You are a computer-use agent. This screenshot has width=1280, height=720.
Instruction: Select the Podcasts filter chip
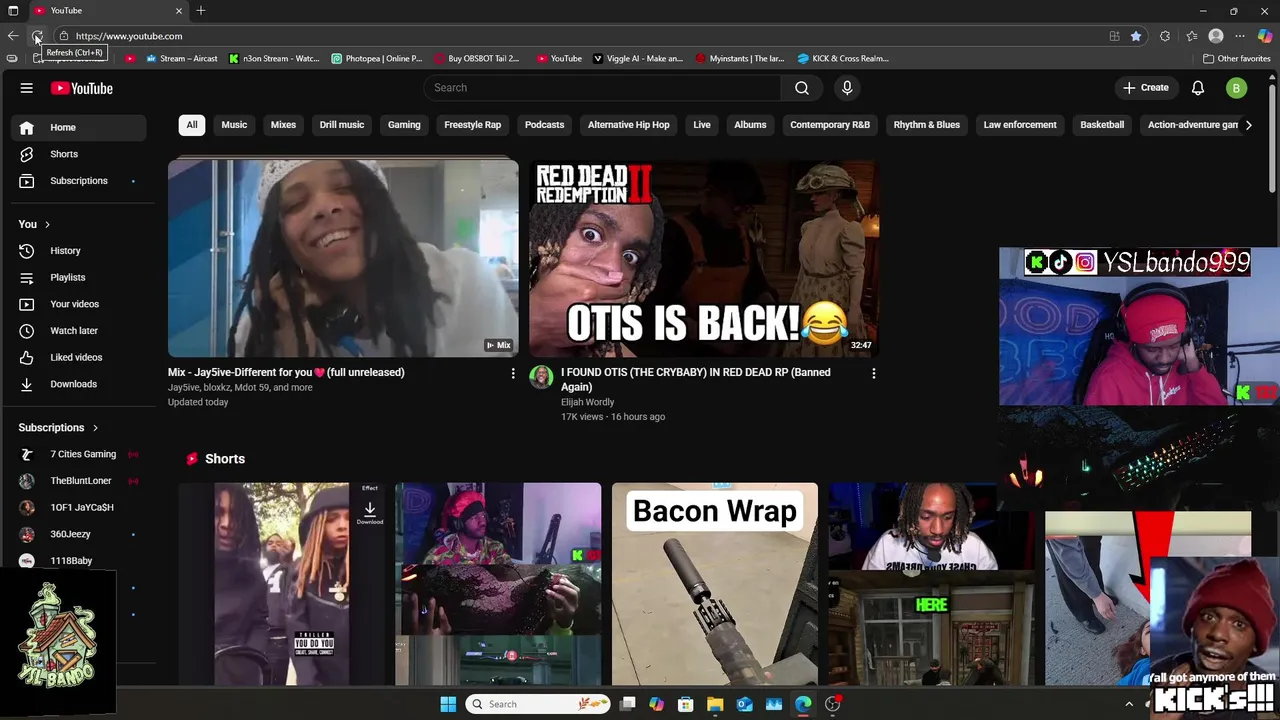544,125
